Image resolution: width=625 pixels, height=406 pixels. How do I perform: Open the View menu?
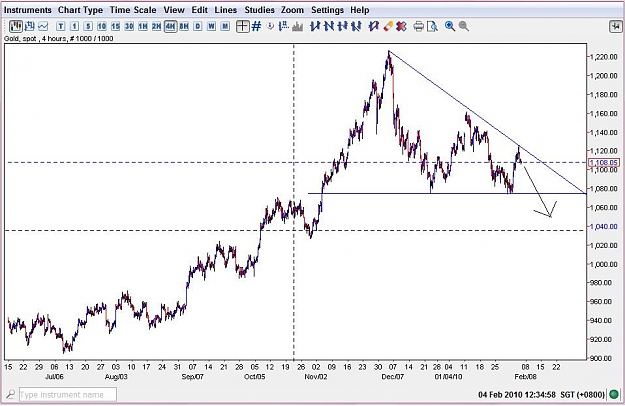tap(174, 10)
